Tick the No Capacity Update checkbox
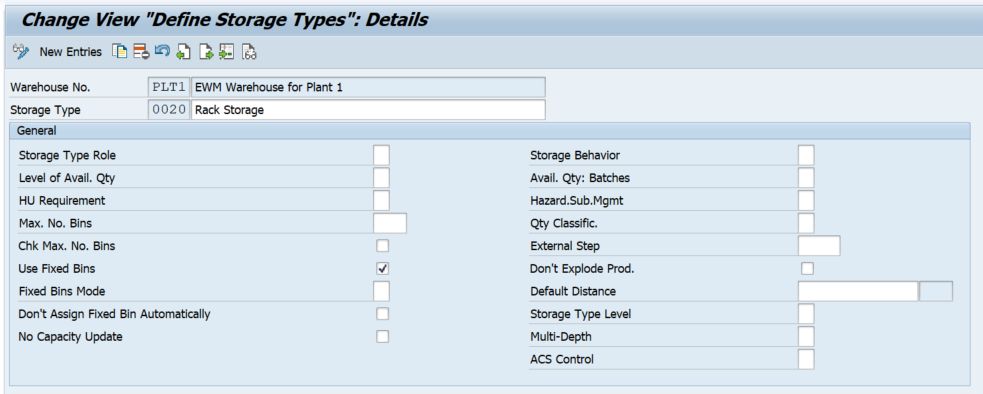983x394 pixels. point(382,337)
